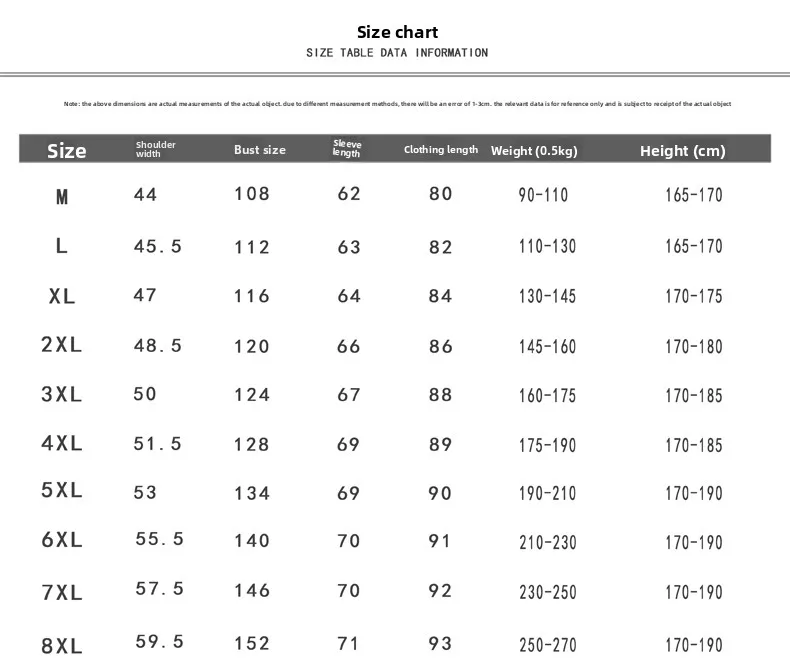The image size is (790, 666).
Task: Click height range 170-175
Action: click(693, 296)
